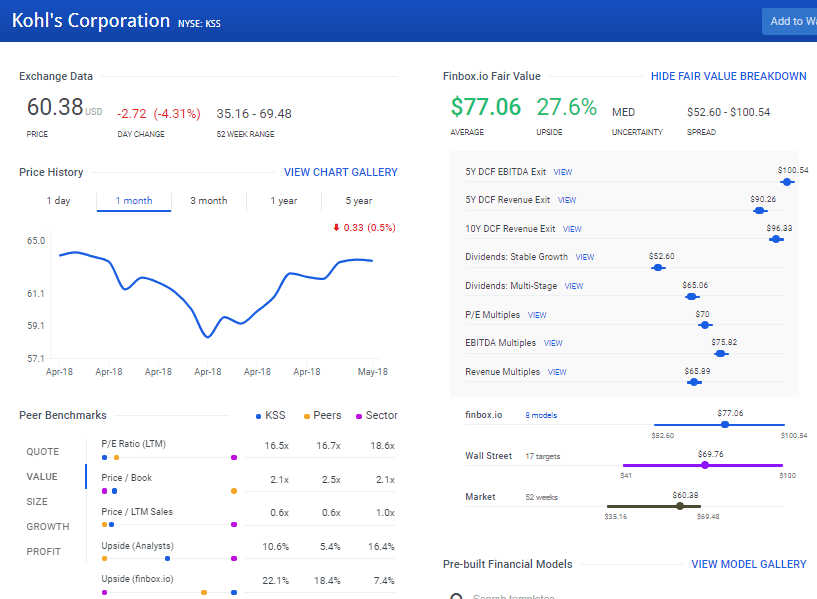Click the 5Y DCF EBITDA Exit value dot

[x=787, y=182]
